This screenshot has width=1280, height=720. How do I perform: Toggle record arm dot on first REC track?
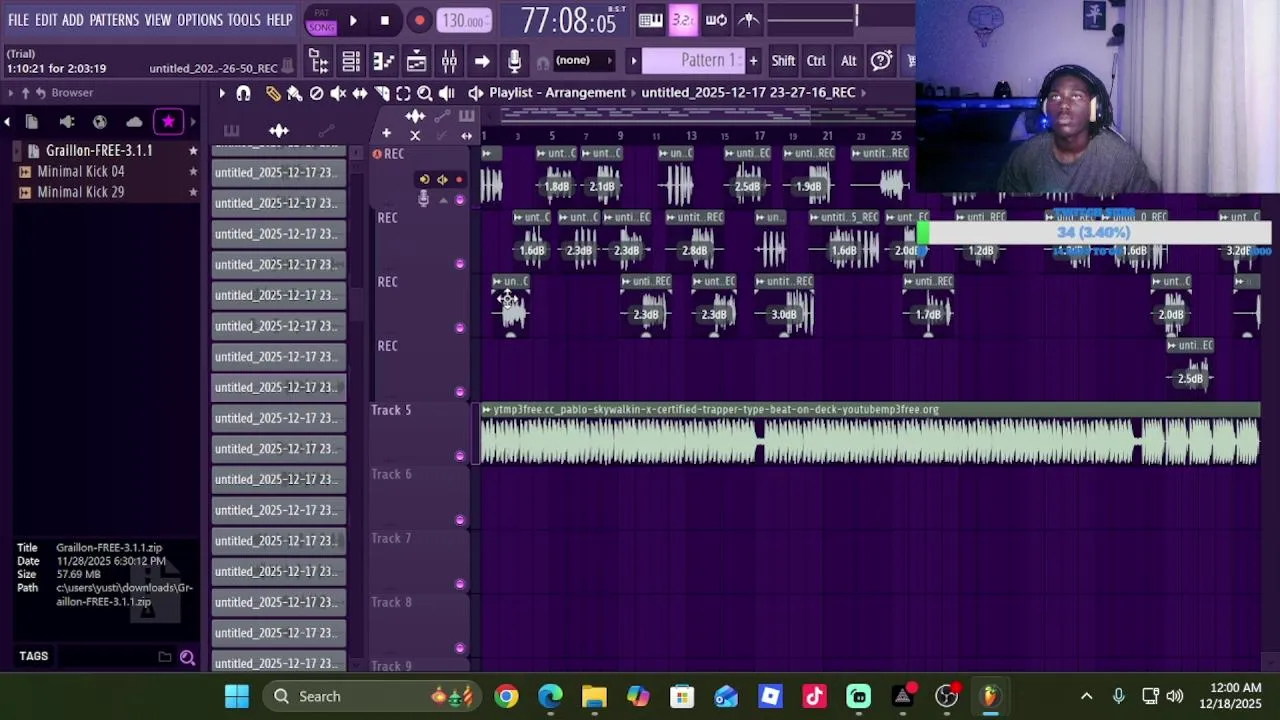pos(459,180)
